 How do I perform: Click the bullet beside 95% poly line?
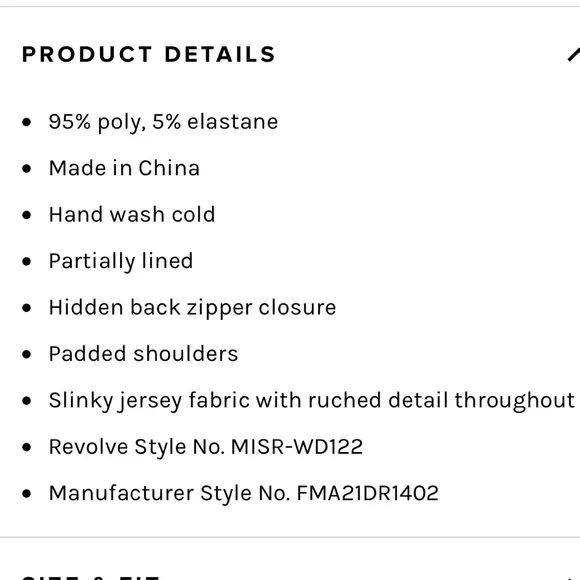tap(27, 122)
